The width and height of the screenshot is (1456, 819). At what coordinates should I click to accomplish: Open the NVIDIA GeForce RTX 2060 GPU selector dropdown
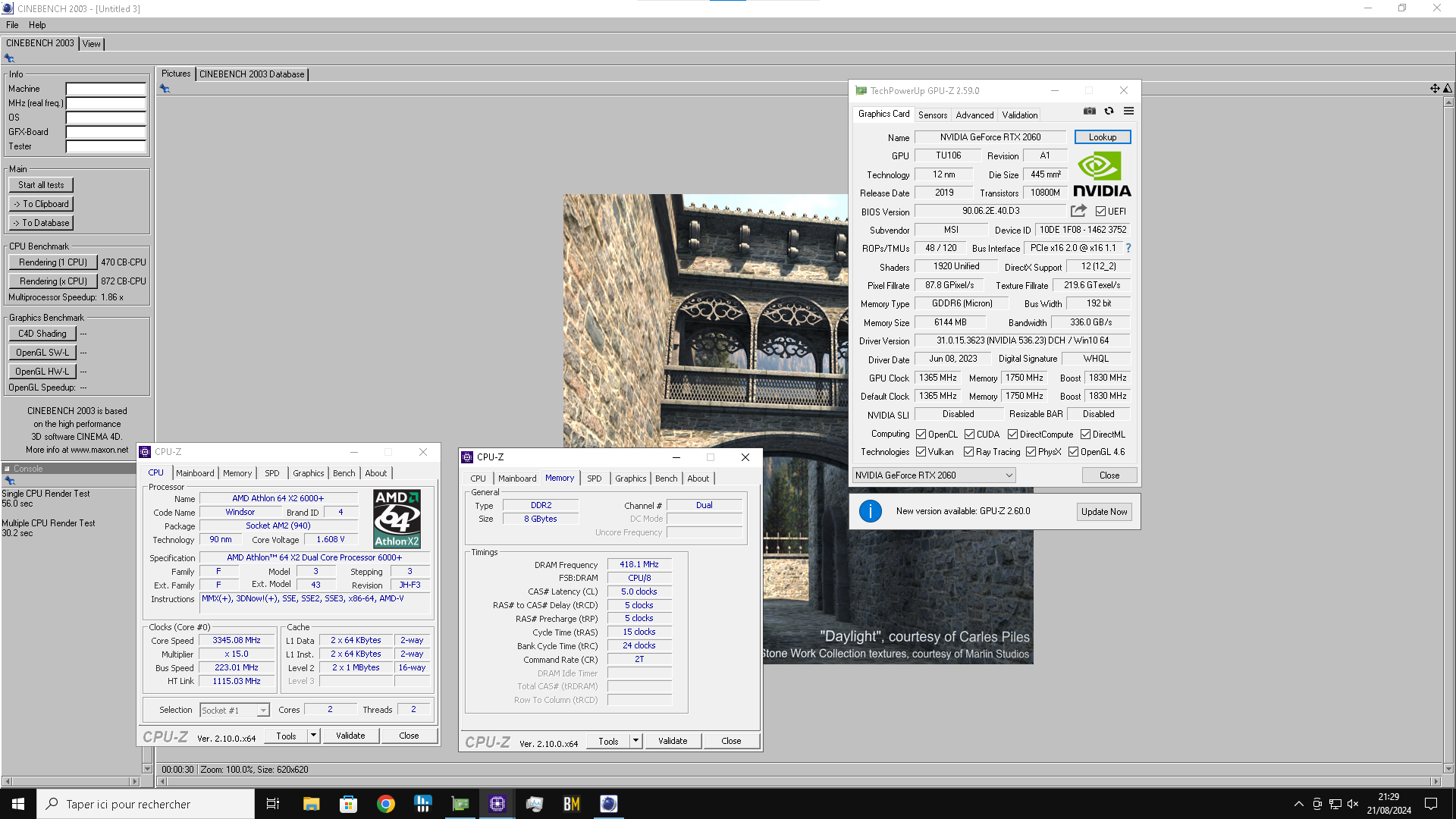pos(934,475)
